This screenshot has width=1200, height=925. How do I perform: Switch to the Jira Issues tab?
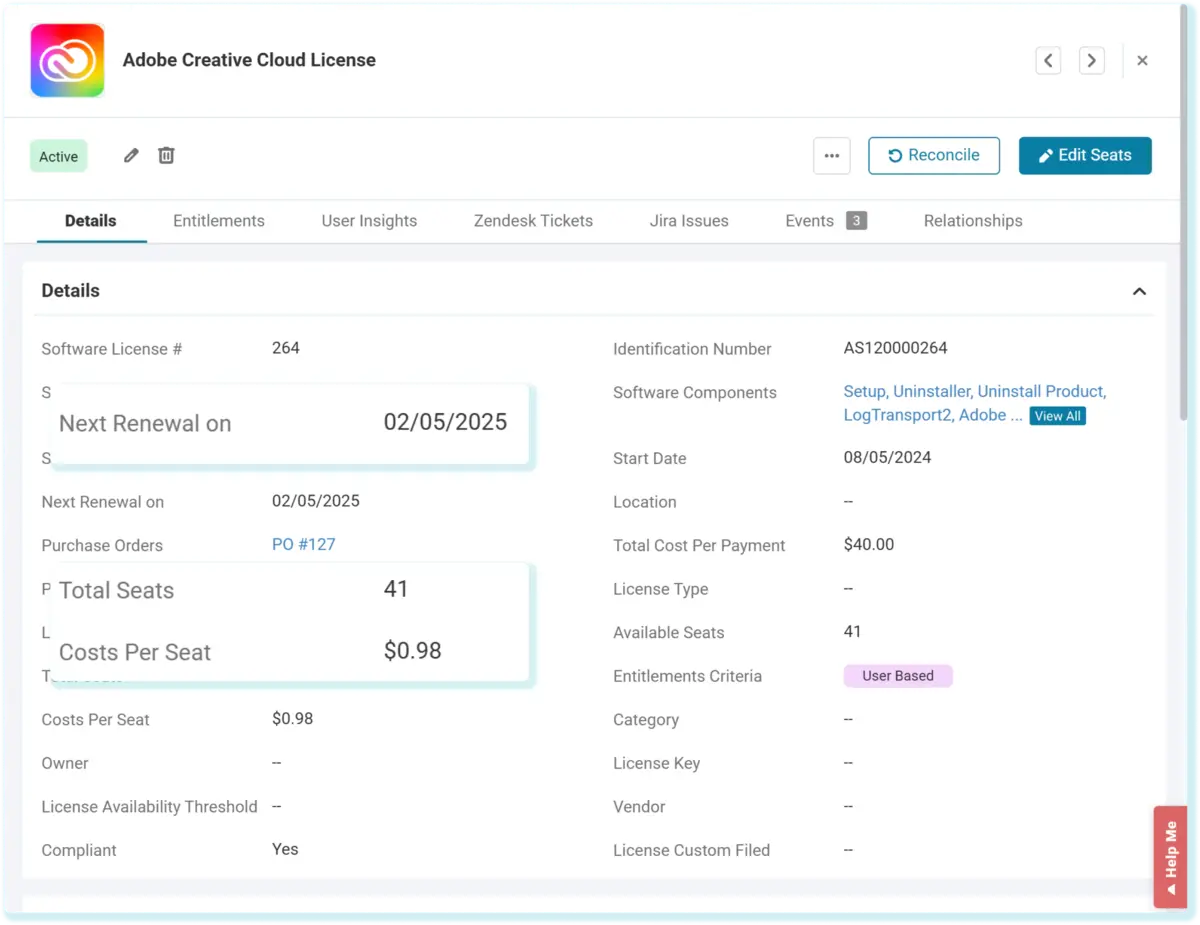[x=689, y=221]
